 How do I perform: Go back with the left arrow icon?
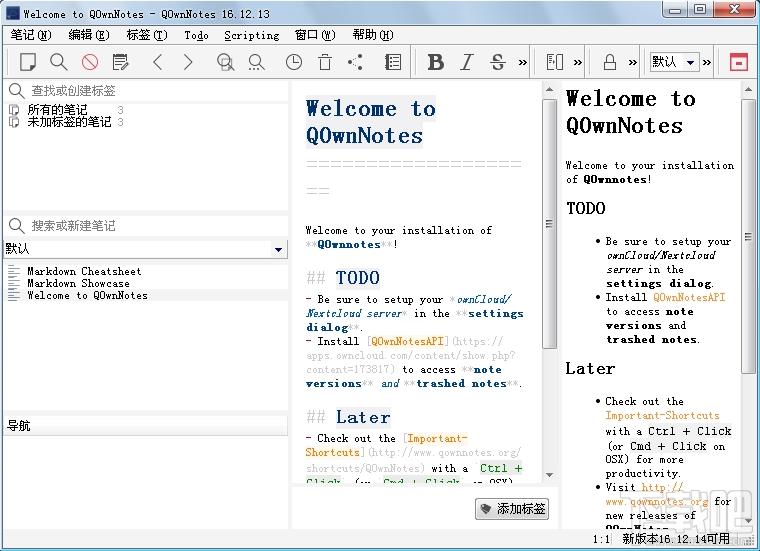pos(158,62)
